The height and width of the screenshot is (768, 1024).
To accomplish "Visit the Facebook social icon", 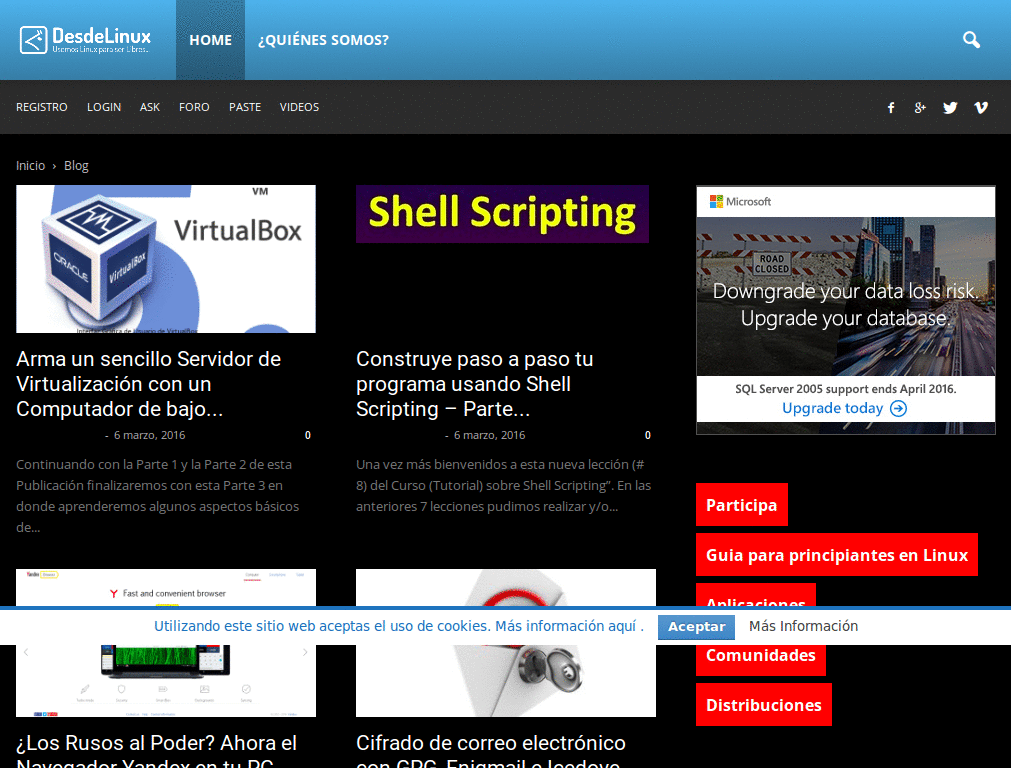I will point(891,108).
